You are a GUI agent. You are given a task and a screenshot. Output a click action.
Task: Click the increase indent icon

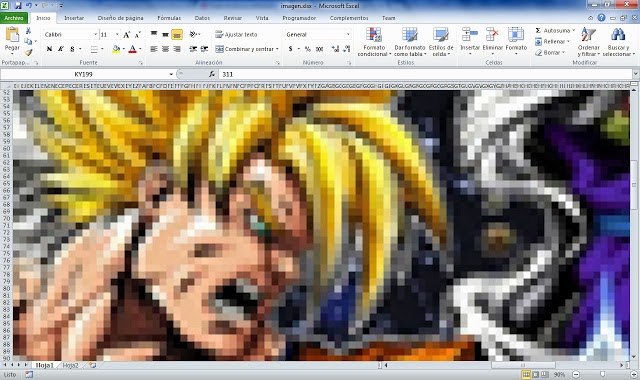point(204,49)
